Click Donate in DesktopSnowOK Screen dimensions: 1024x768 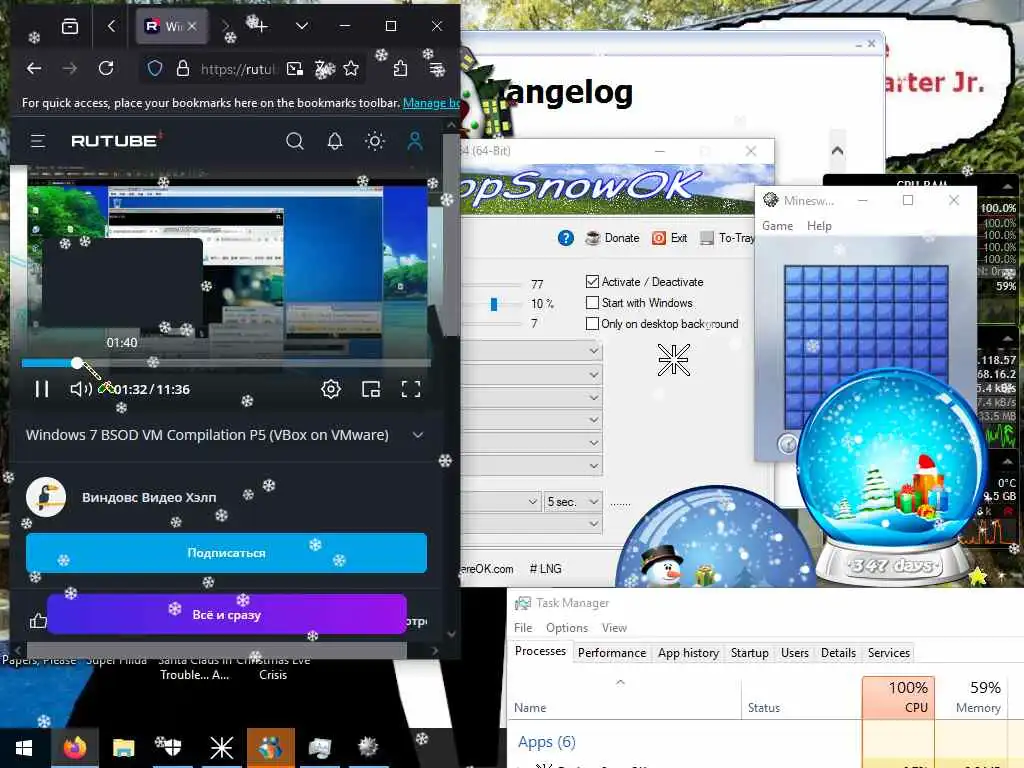(613, 238)
